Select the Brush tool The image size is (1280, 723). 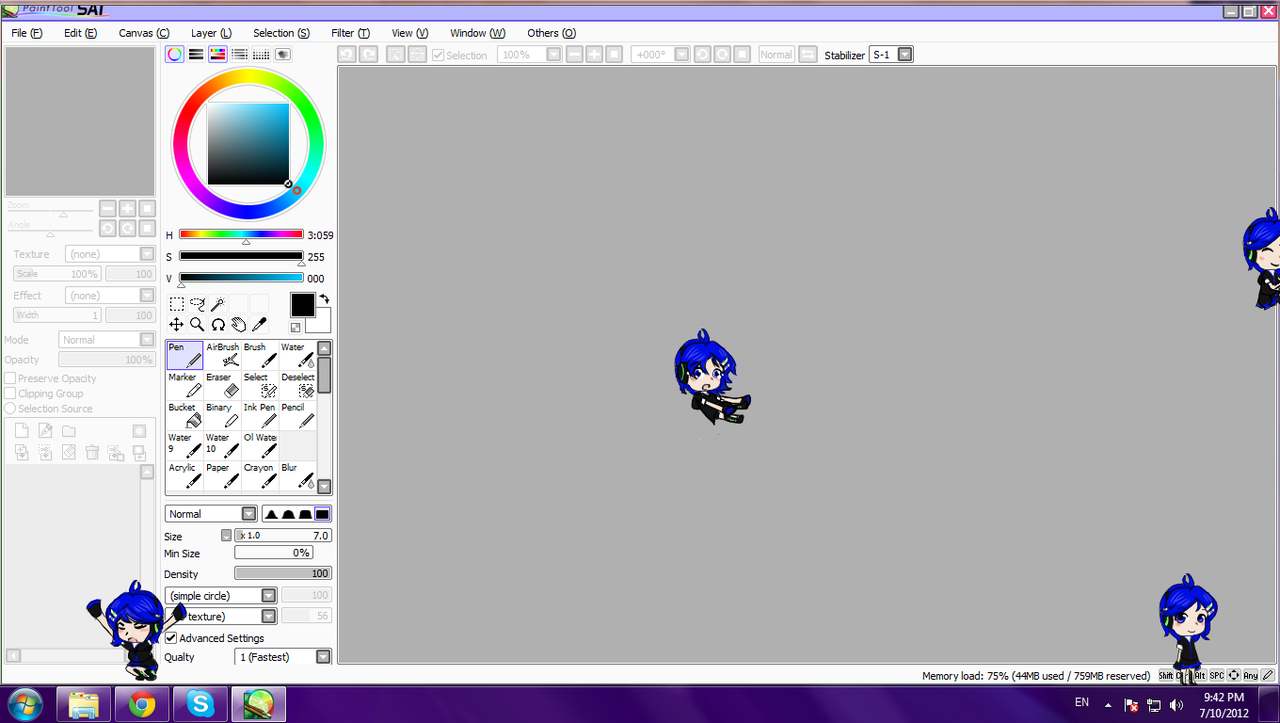(260, 355)
